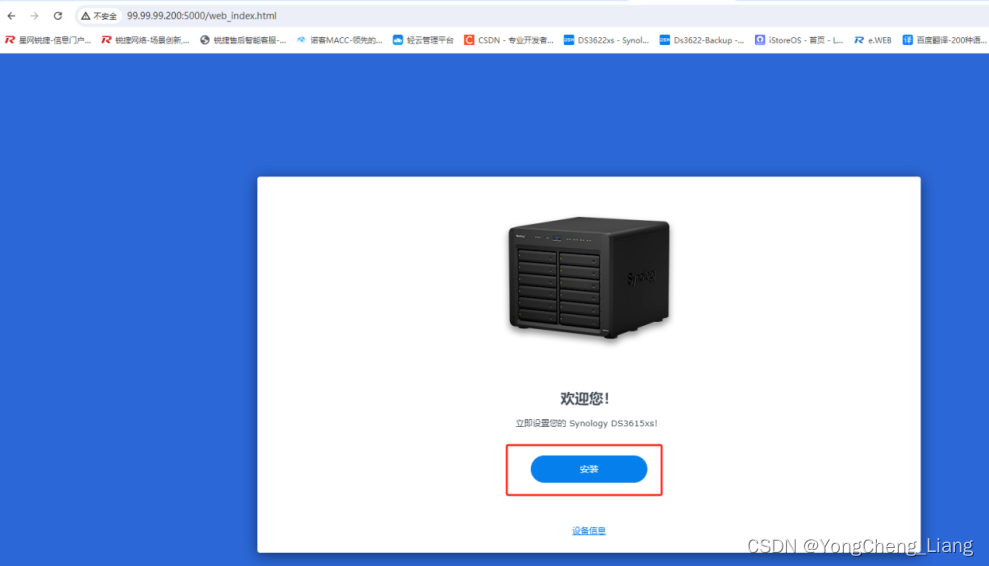Click the 欢迎您! welcome heading

(x=585, y=398)
